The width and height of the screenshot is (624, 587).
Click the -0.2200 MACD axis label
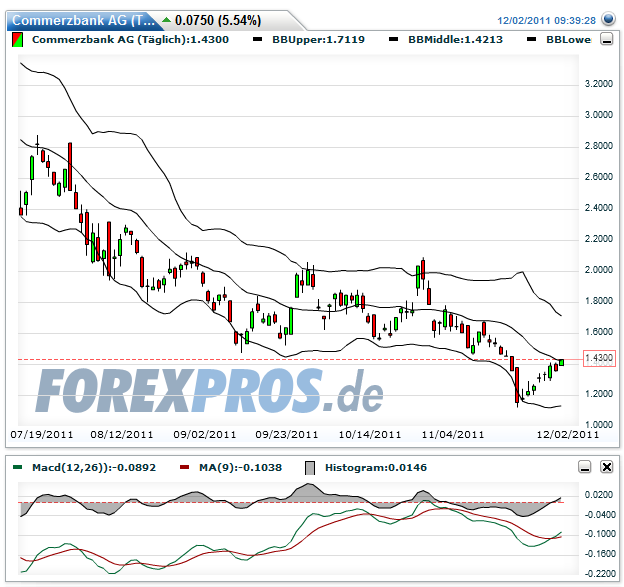pos(599,573)
